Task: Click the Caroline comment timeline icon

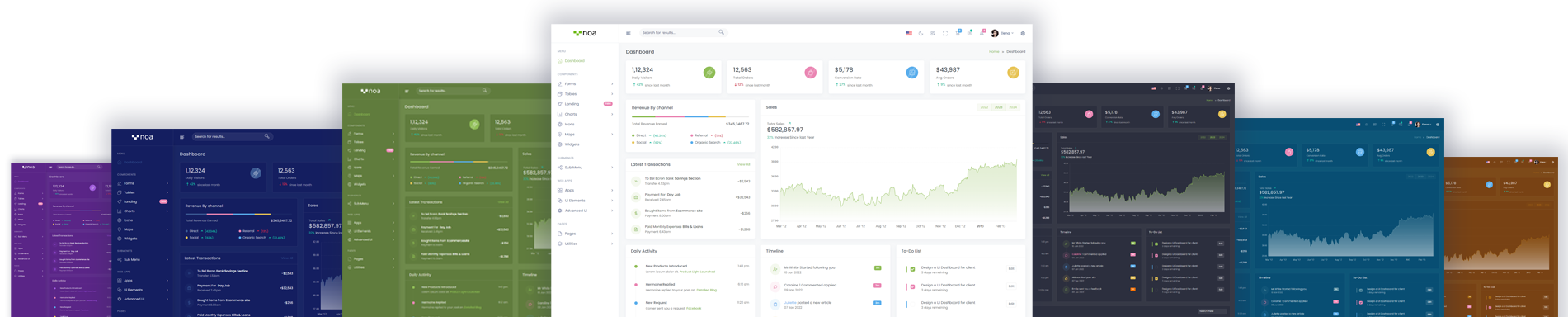Action: click(x=775, y=286)
